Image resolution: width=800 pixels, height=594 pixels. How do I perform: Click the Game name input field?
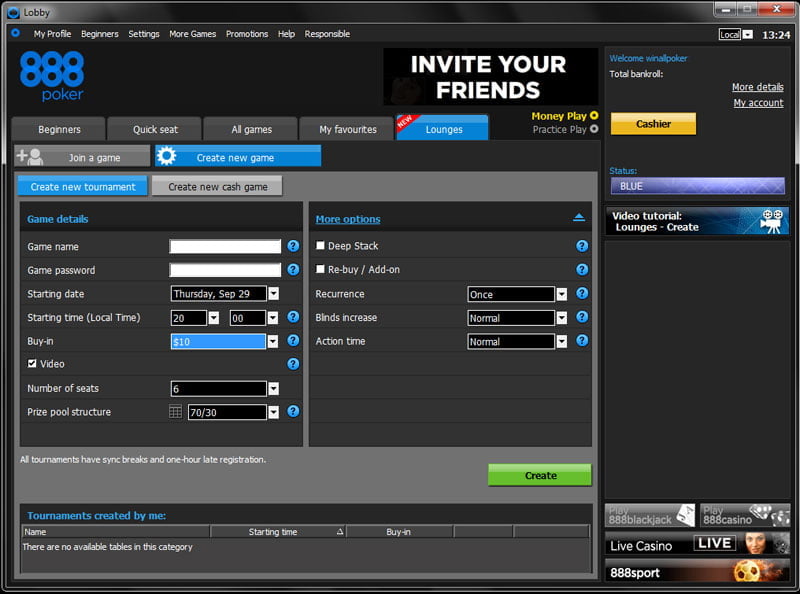coord(225,246)
